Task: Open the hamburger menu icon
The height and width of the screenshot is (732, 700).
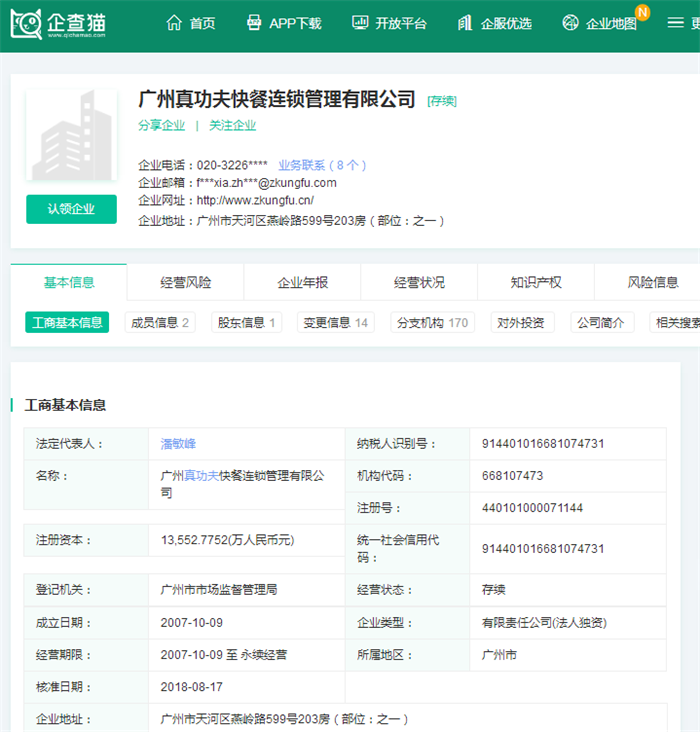Action: (x=675, y=22)
